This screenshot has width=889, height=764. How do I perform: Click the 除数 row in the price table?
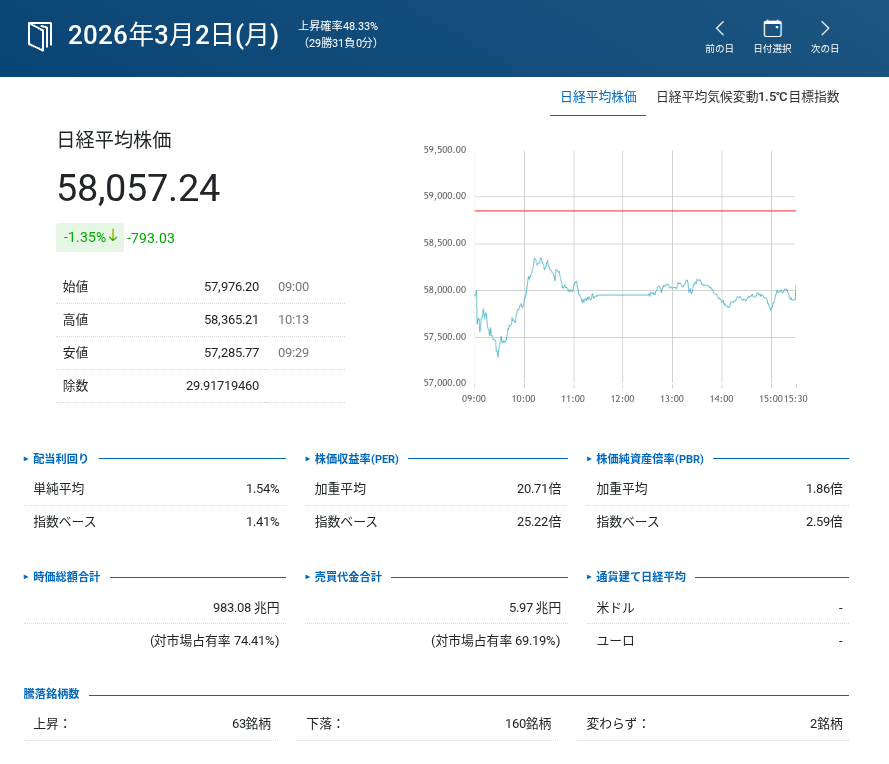[x=200, y=385]
